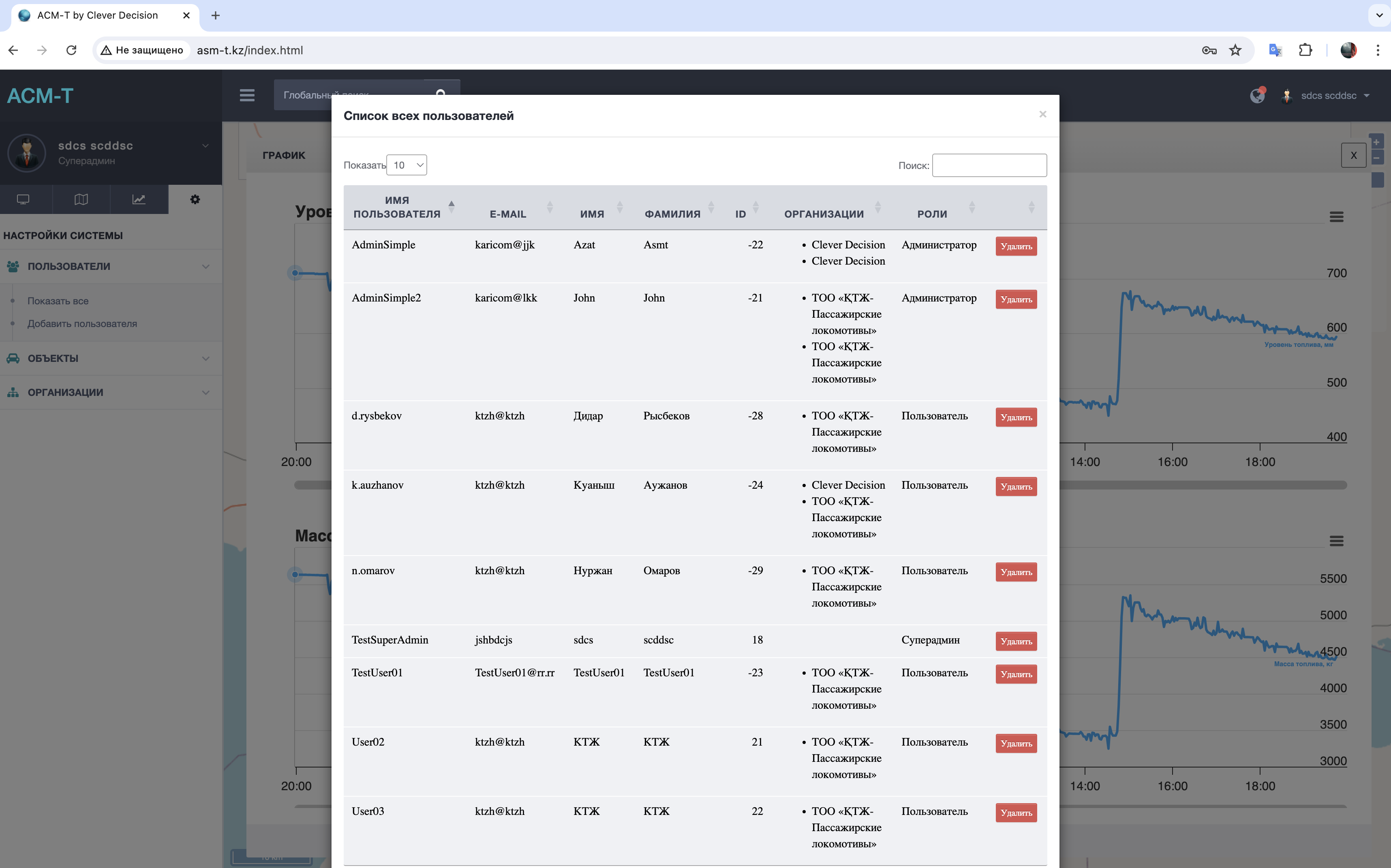Switch to the map tab icon

[x=81, y=199]
